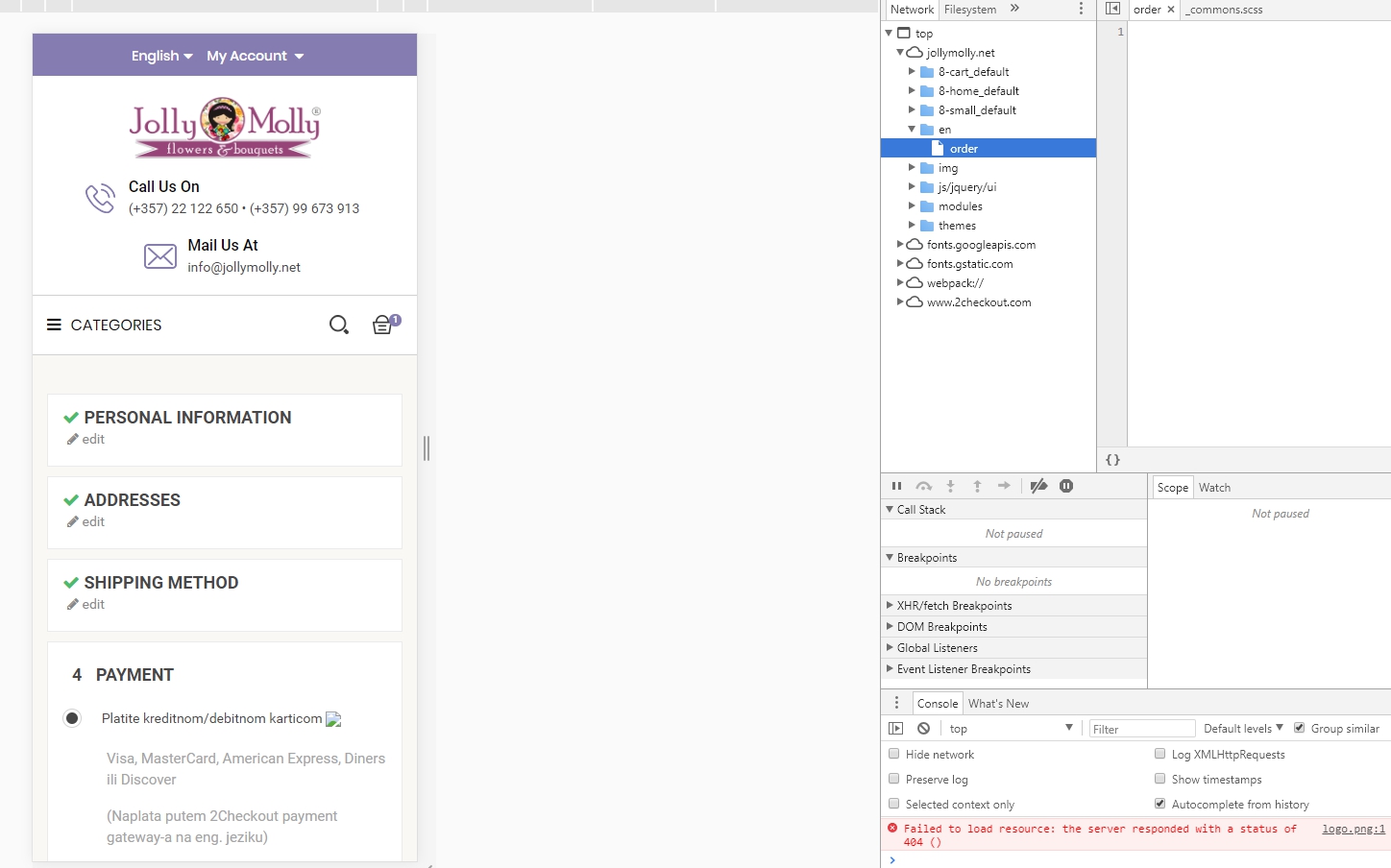Viewport: 1391px width, 868px height.
Task: Show more DevTools source panes
Action: click(x=1014, y=9)
